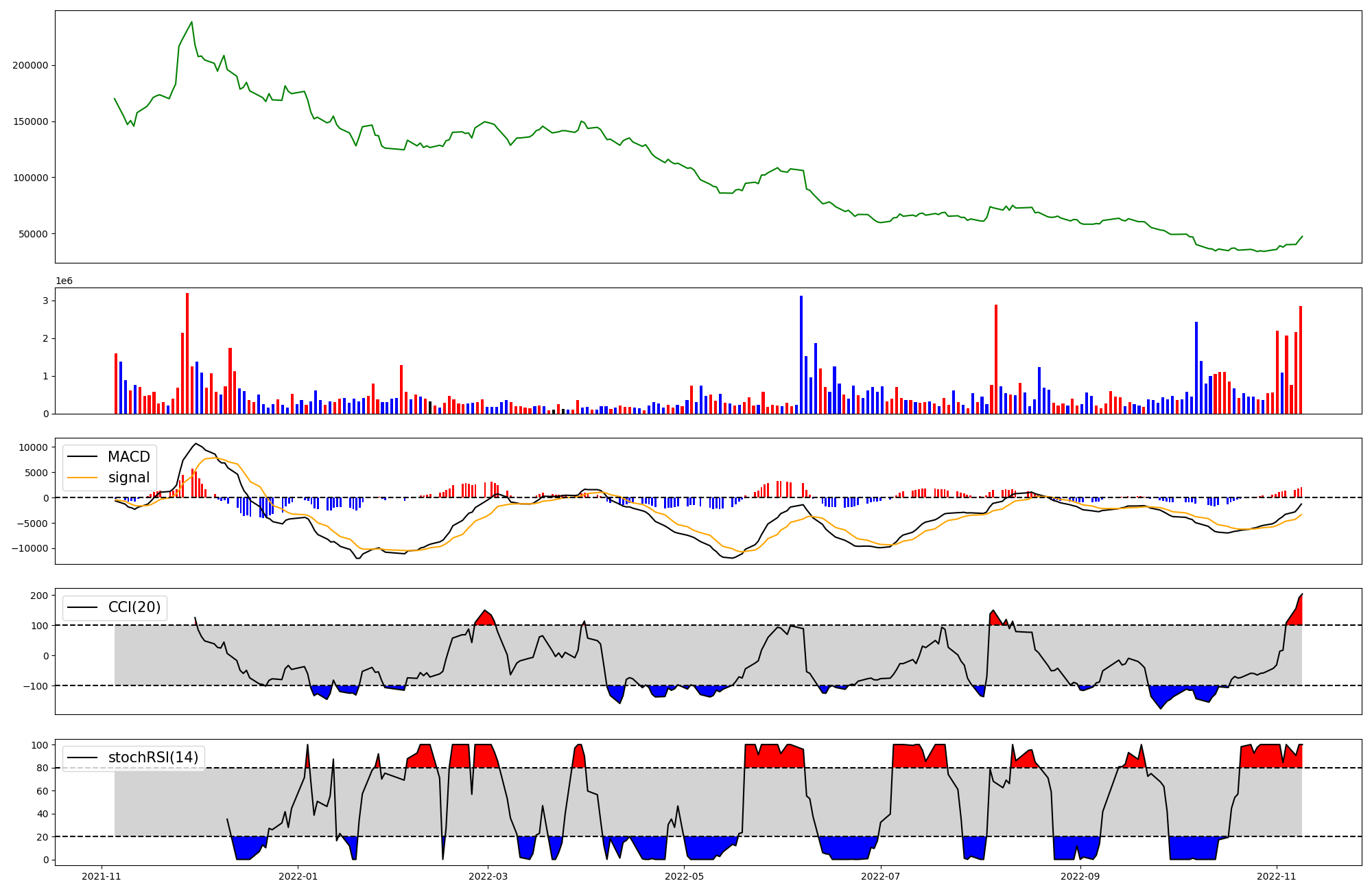The height and width of the screenshot is (892, 1372).
Task: Click the MACD legend label
Action: (128, 457)
